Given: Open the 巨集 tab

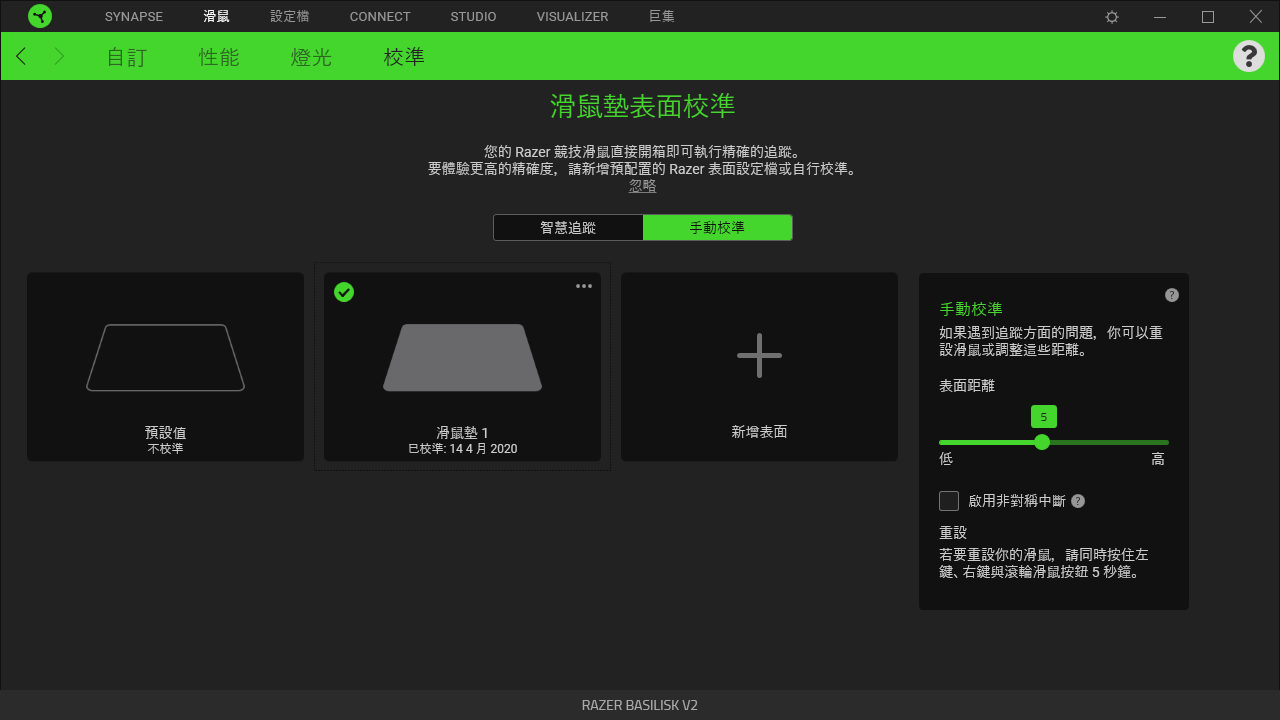Looking at the screenshot, I should 661,17.
